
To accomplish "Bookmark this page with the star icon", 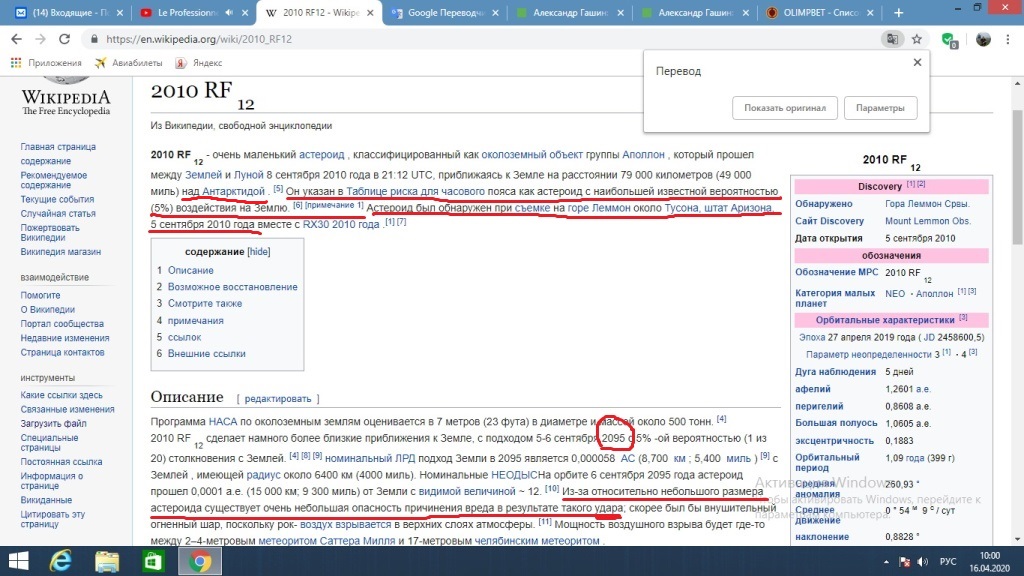I will point(917,39).
